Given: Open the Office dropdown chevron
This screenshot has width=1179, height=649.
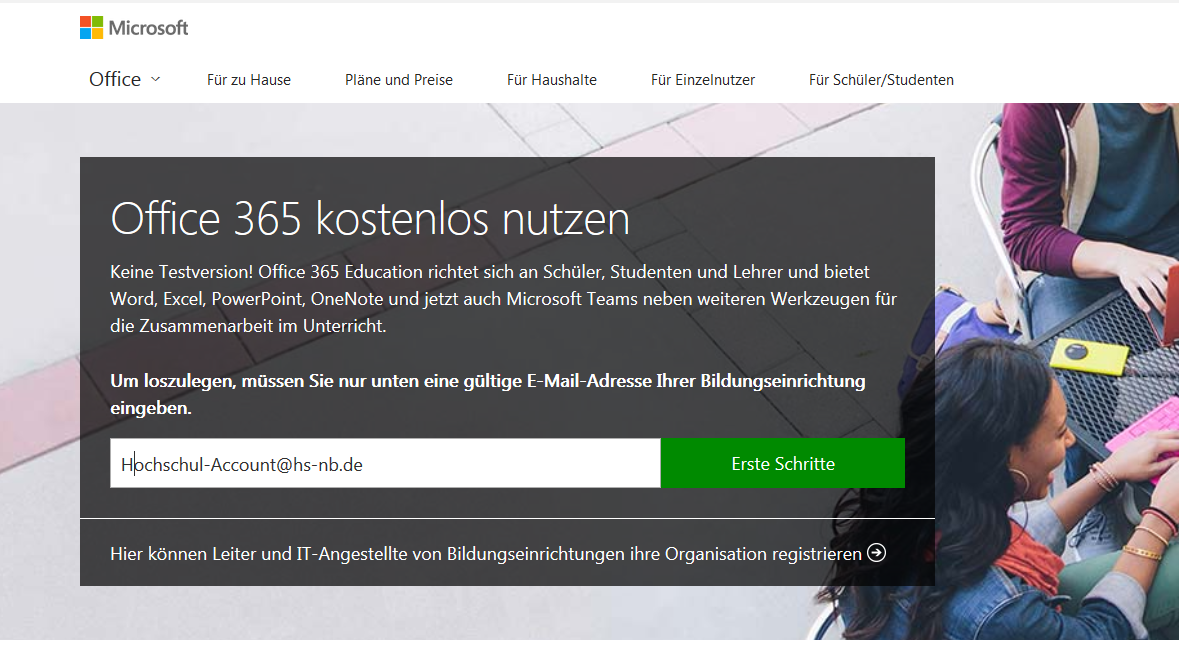Looking at the screenshot, I should click(156, 79).
